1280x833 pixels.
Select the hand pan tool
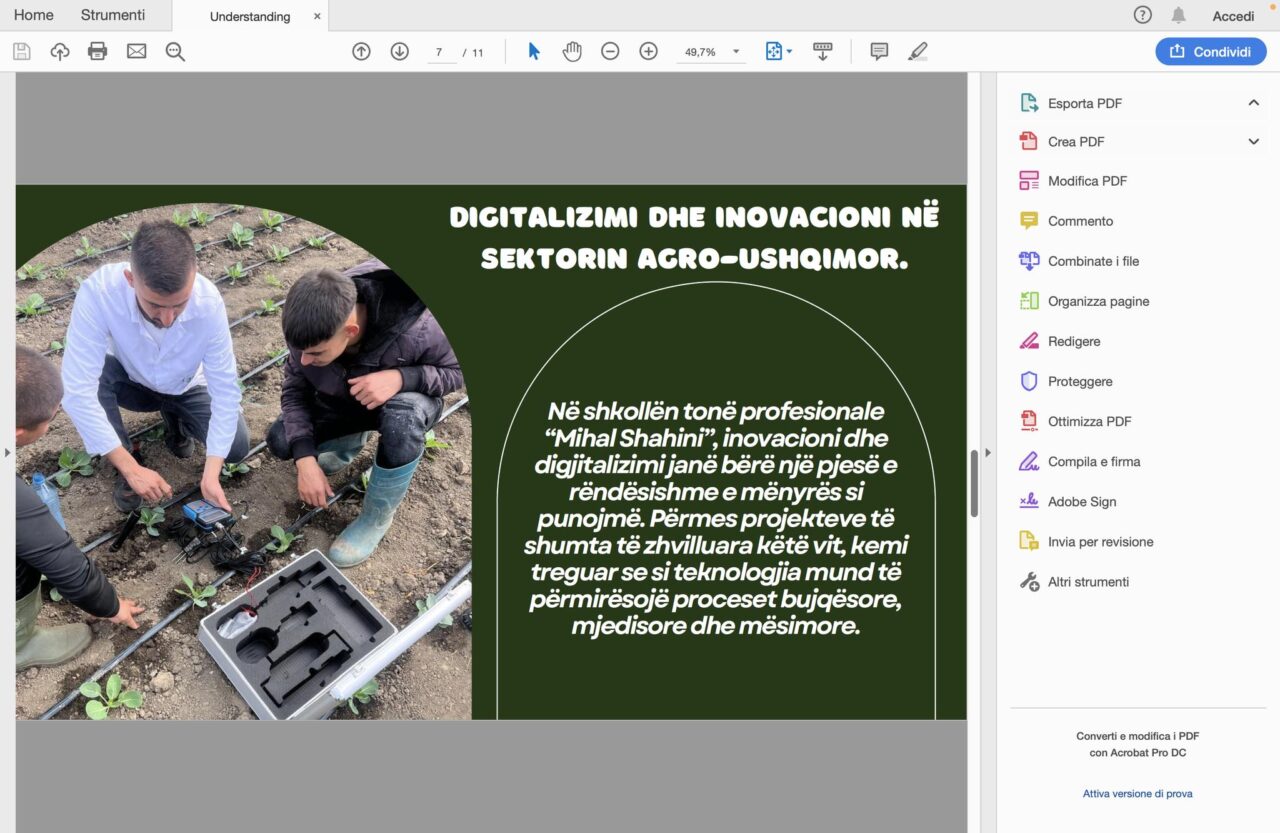(x=572, y=52)
